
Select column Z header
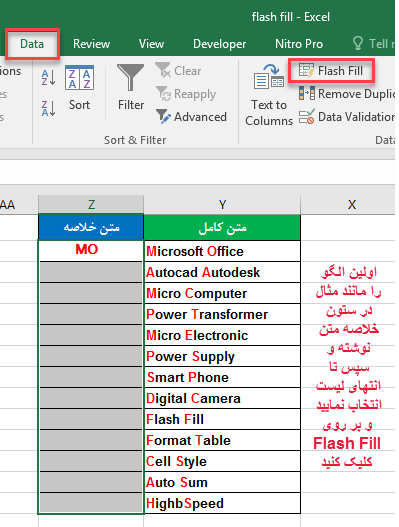91,204
